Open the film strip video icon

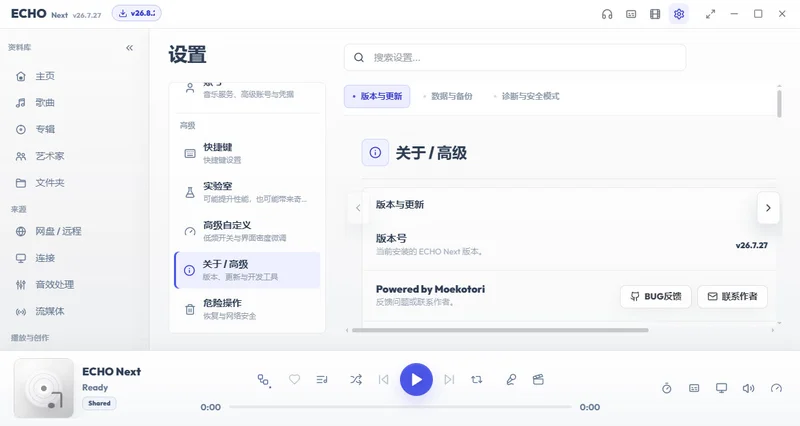click(655, 14)
